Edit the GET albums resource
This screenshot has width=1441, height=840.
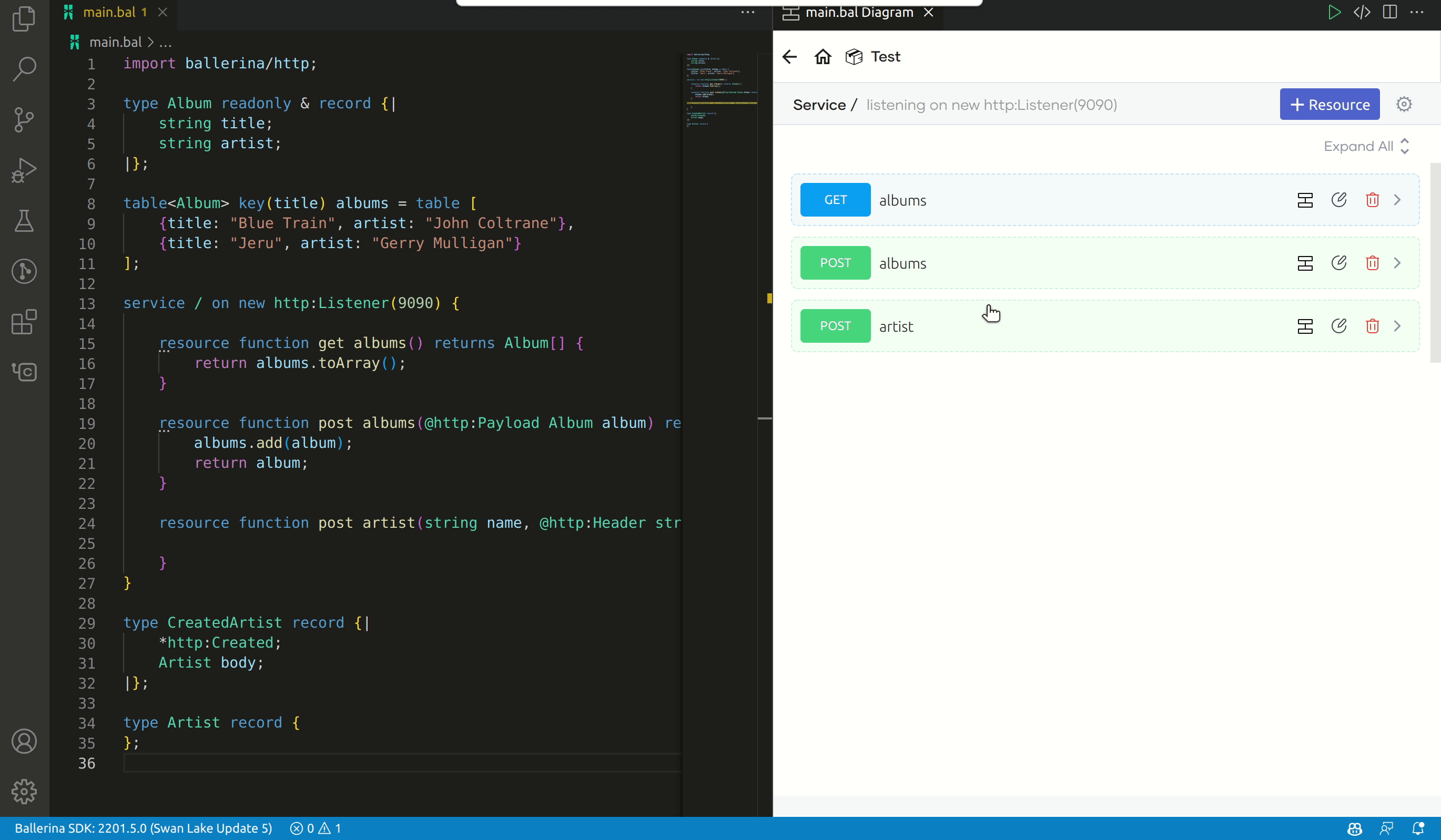pos(1338,199)
